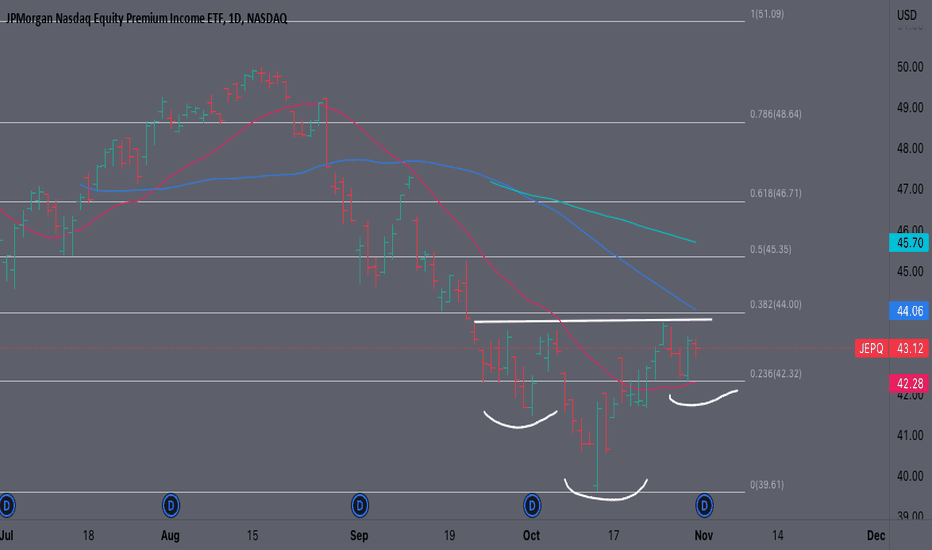This screenshot has width=932, height=550.
Task: Click the 0(39.61) Fibonacci base level label
Action: (767, 485)
